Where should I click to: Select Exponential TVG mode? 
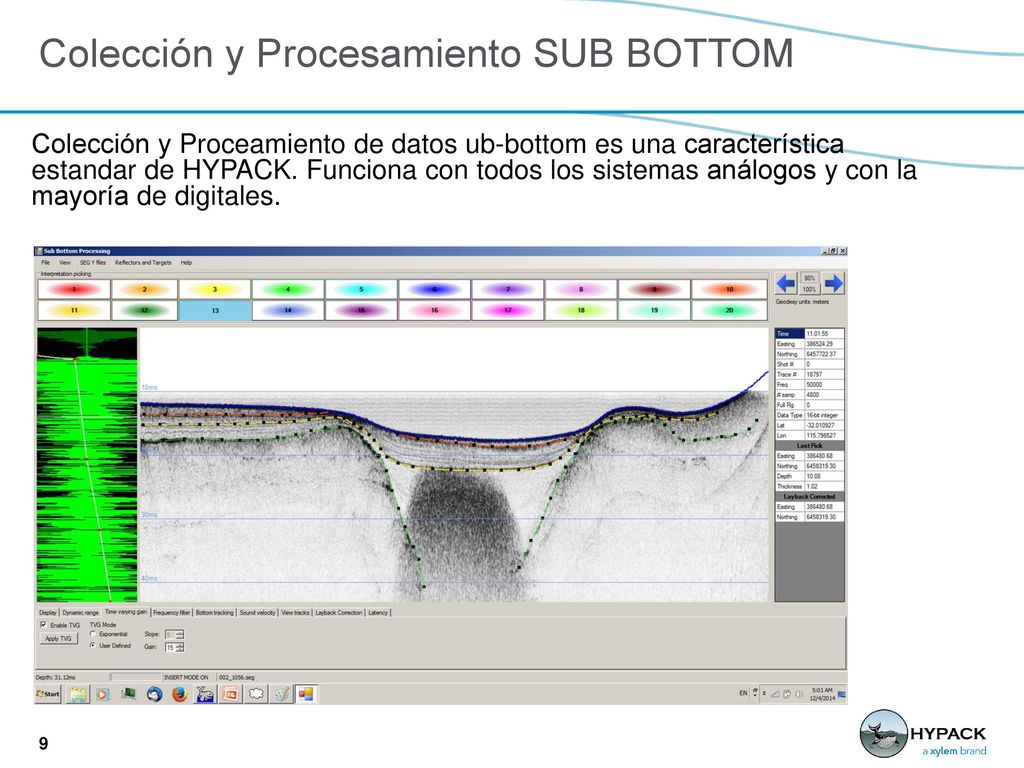[93, 634]
